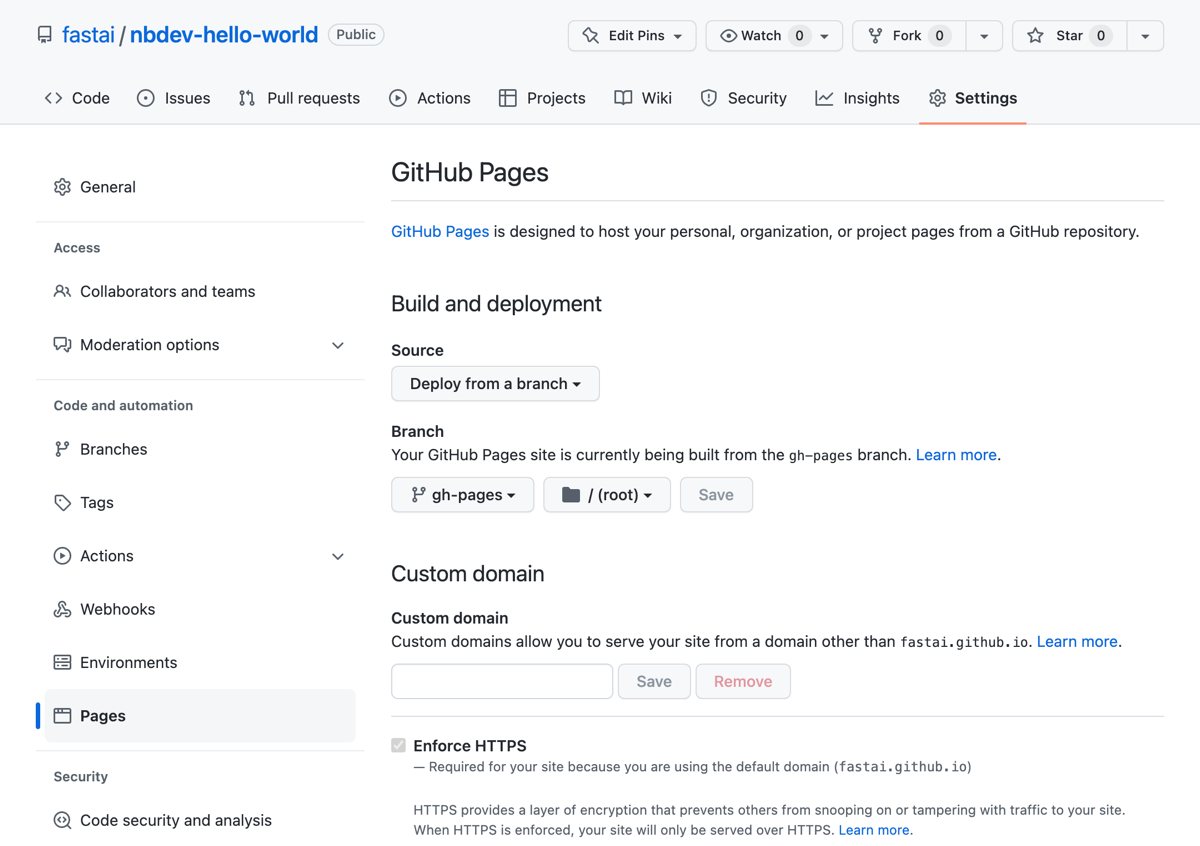Open the / (root) folder dropdown
The width and height of the screenshot is (1200, 846).
[x=607, y=495]
